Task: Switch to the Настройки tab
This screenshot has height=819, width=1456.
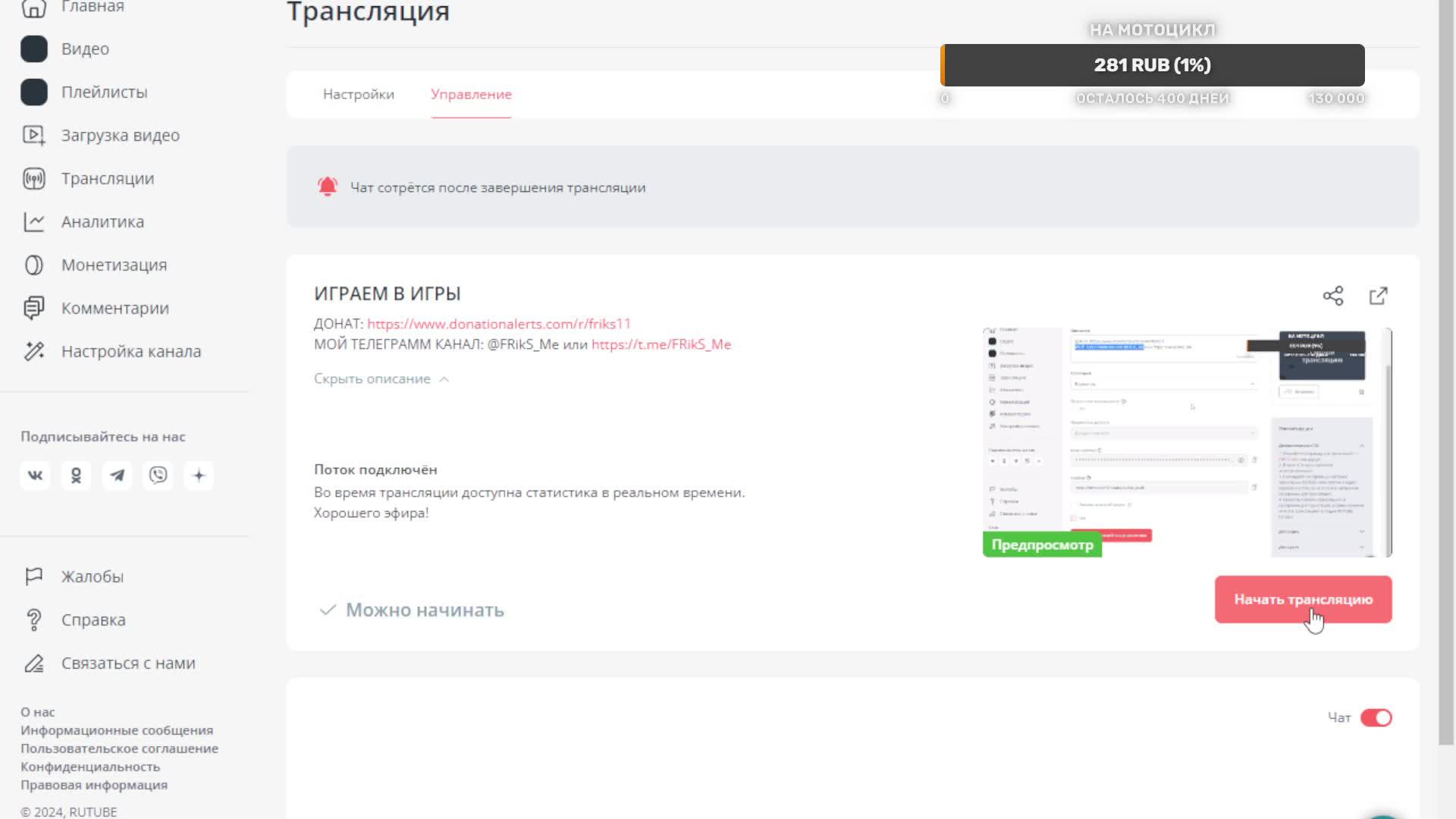Action: [x=358, y=94]
